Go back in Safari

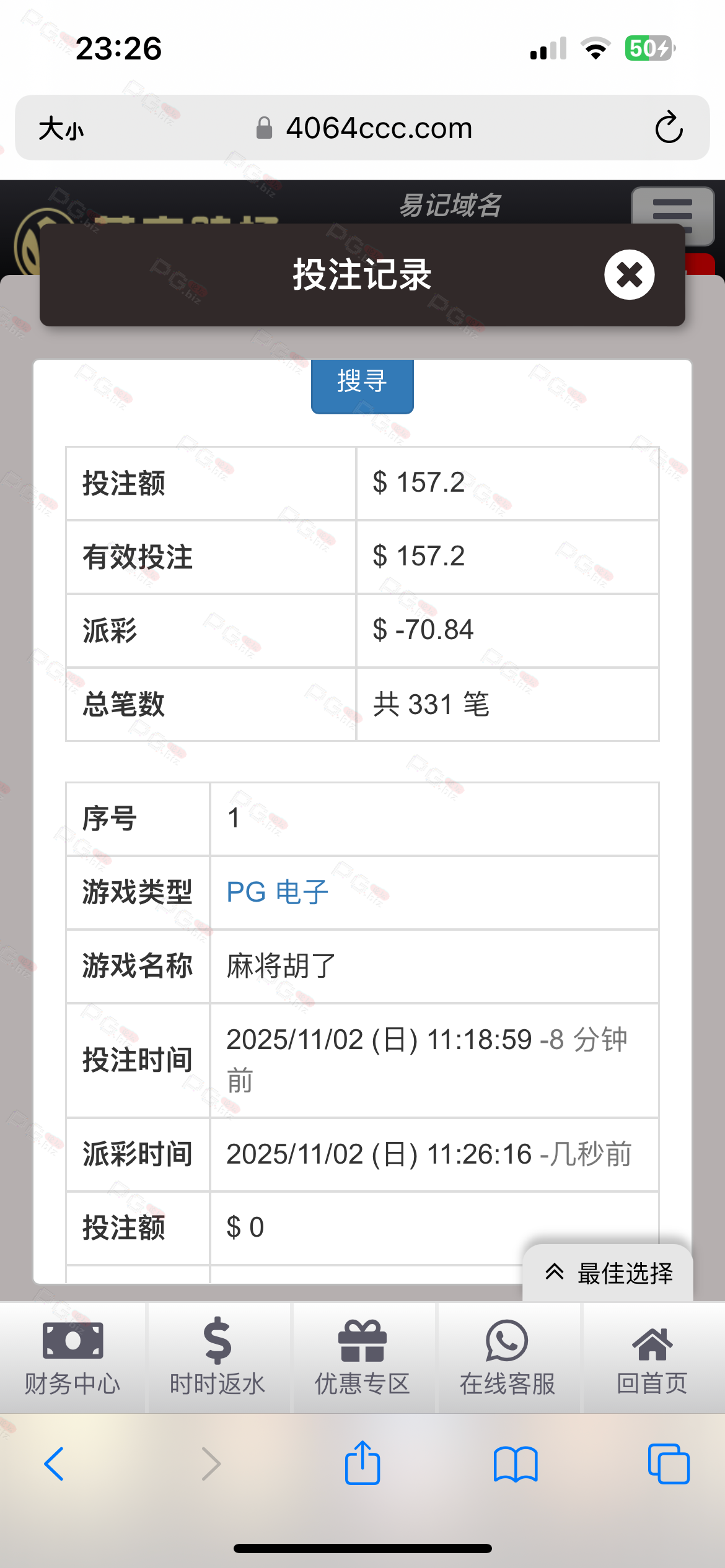pyautogui.click(x=54, y=1464)
